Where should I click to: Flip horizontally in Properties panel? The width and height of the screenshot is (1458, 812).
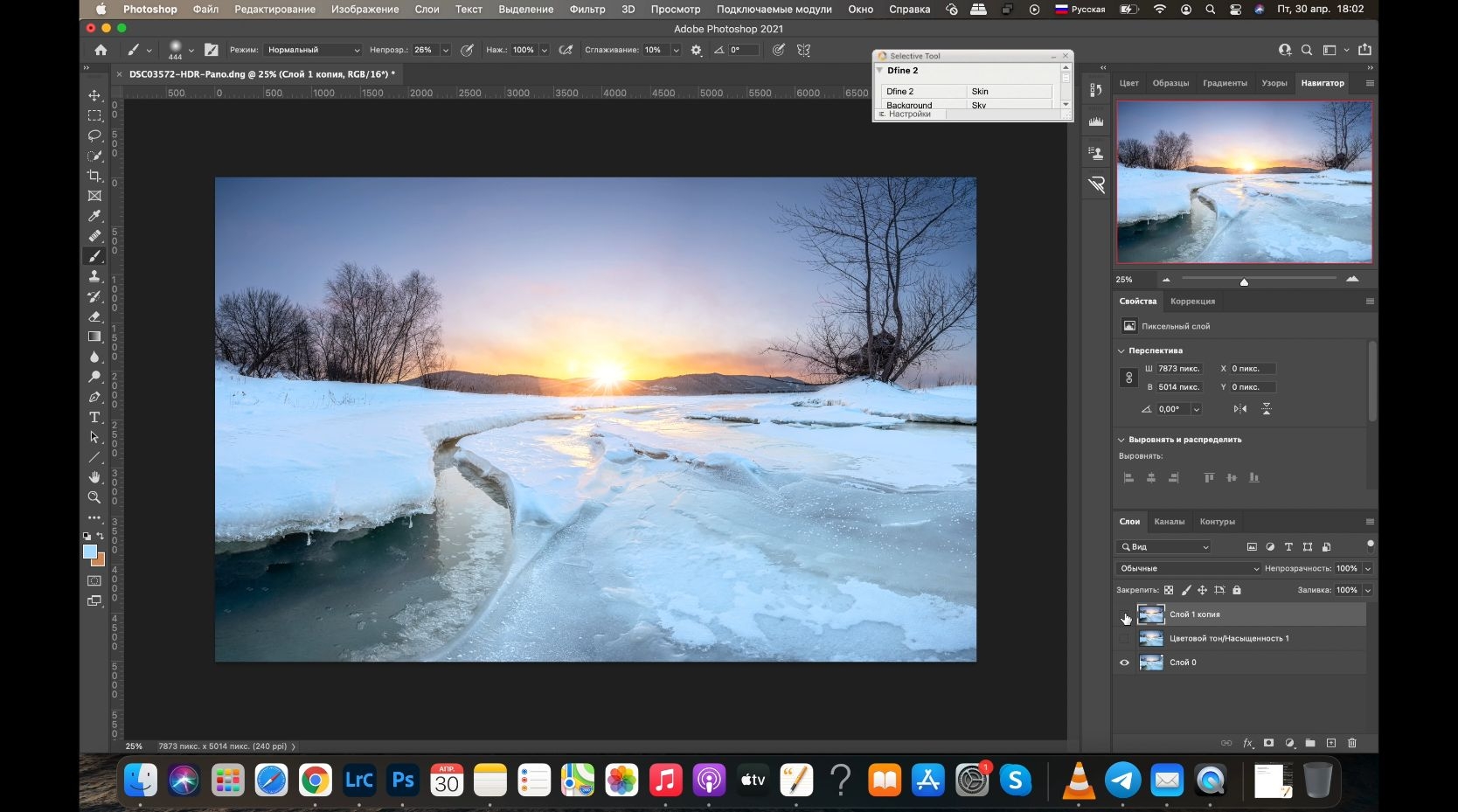[1240, 409]
